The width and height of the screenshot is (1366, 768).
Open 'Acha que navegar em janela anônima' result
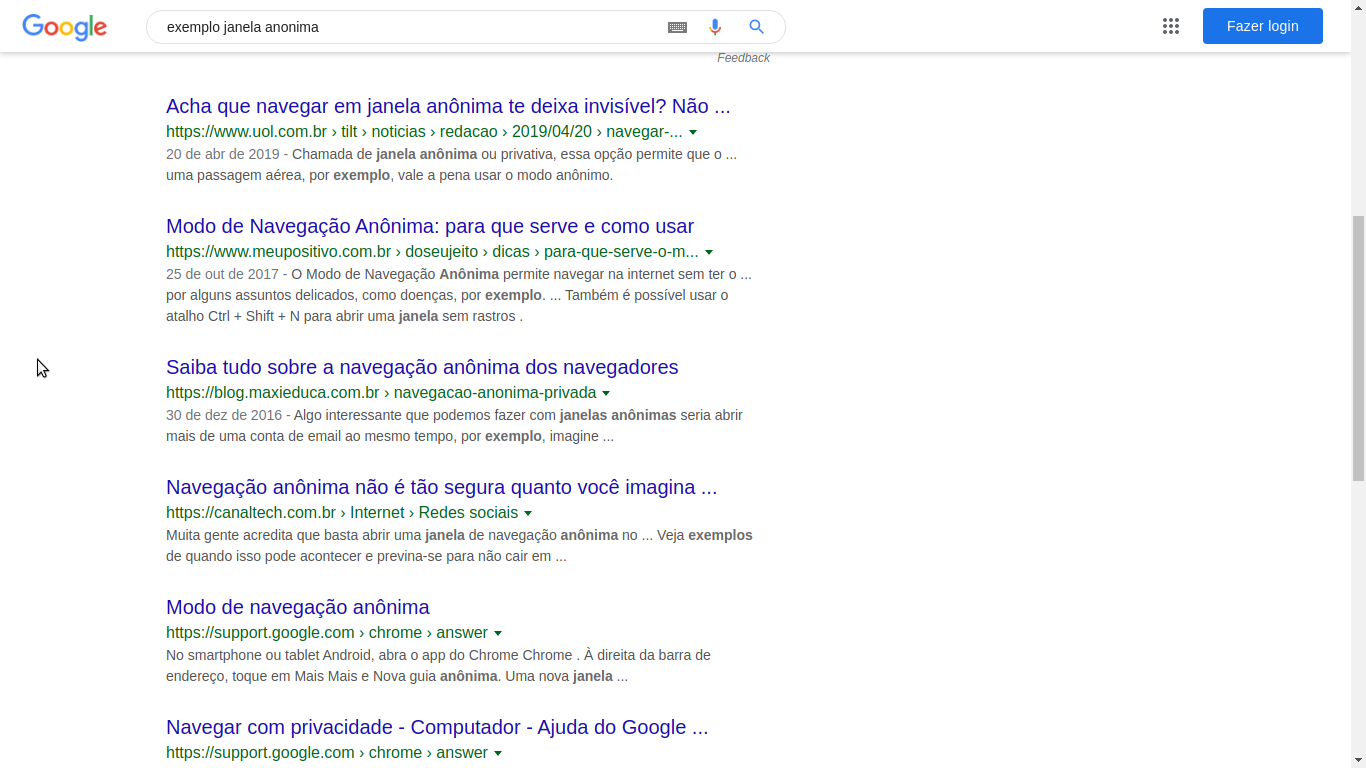(x=448, y=106)
